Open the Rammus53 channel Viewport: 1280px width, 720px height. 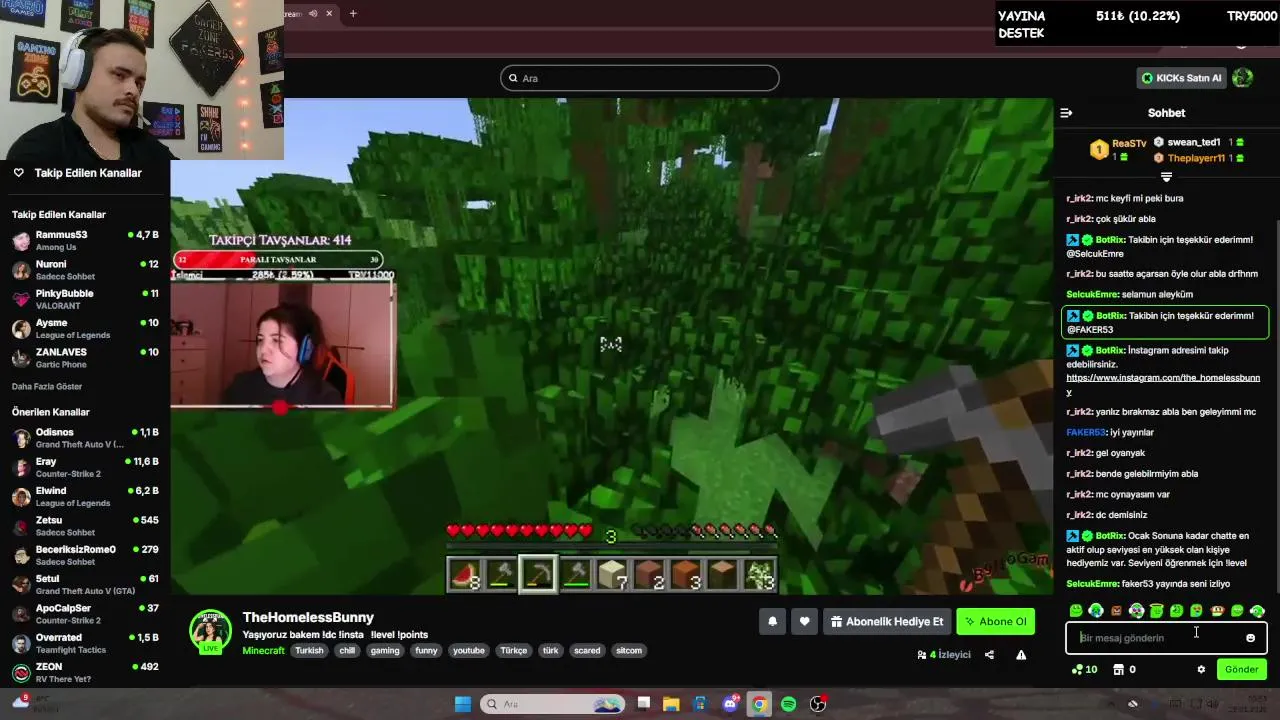pos(85,240)
